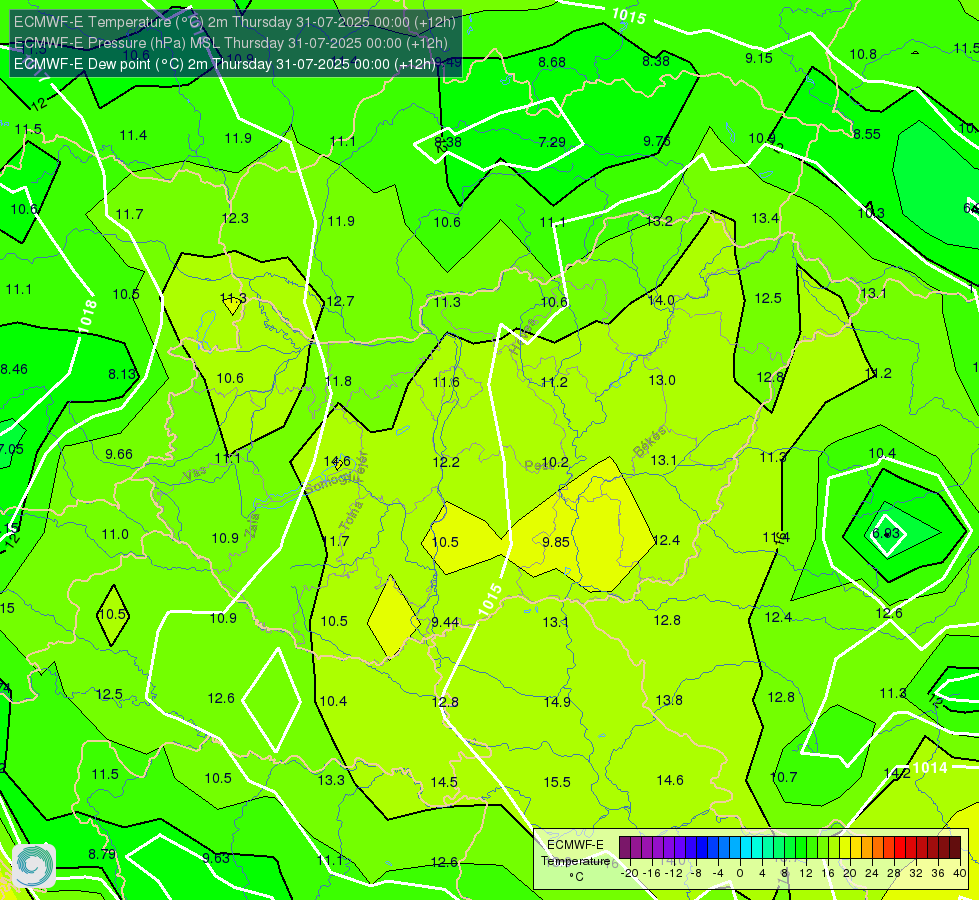Click the 9.66 temperature value

click(119, 454)
